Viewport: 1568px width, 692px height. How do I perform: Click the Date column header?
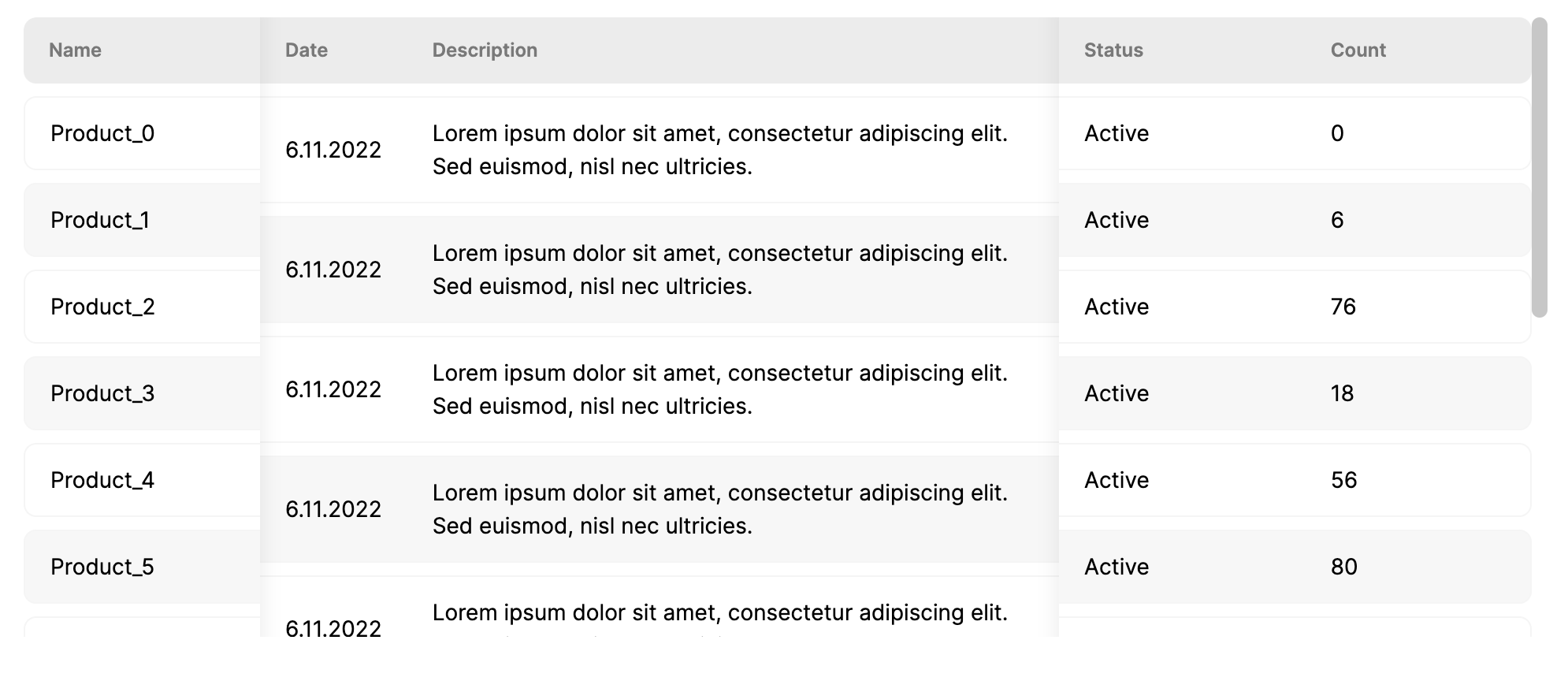[x=307, y=50]
